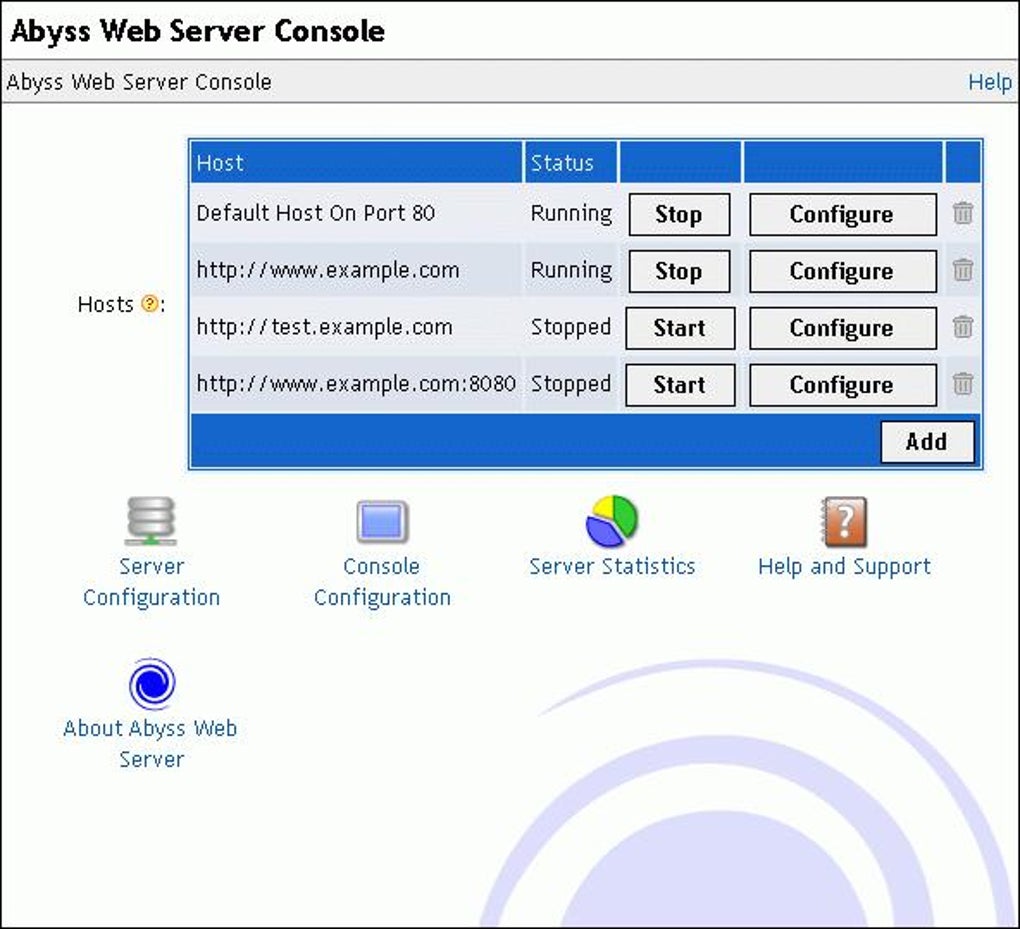The image size is (1020, 929).
Task: Remove the test.example.com host via trash icon
Action: [963, 327]
